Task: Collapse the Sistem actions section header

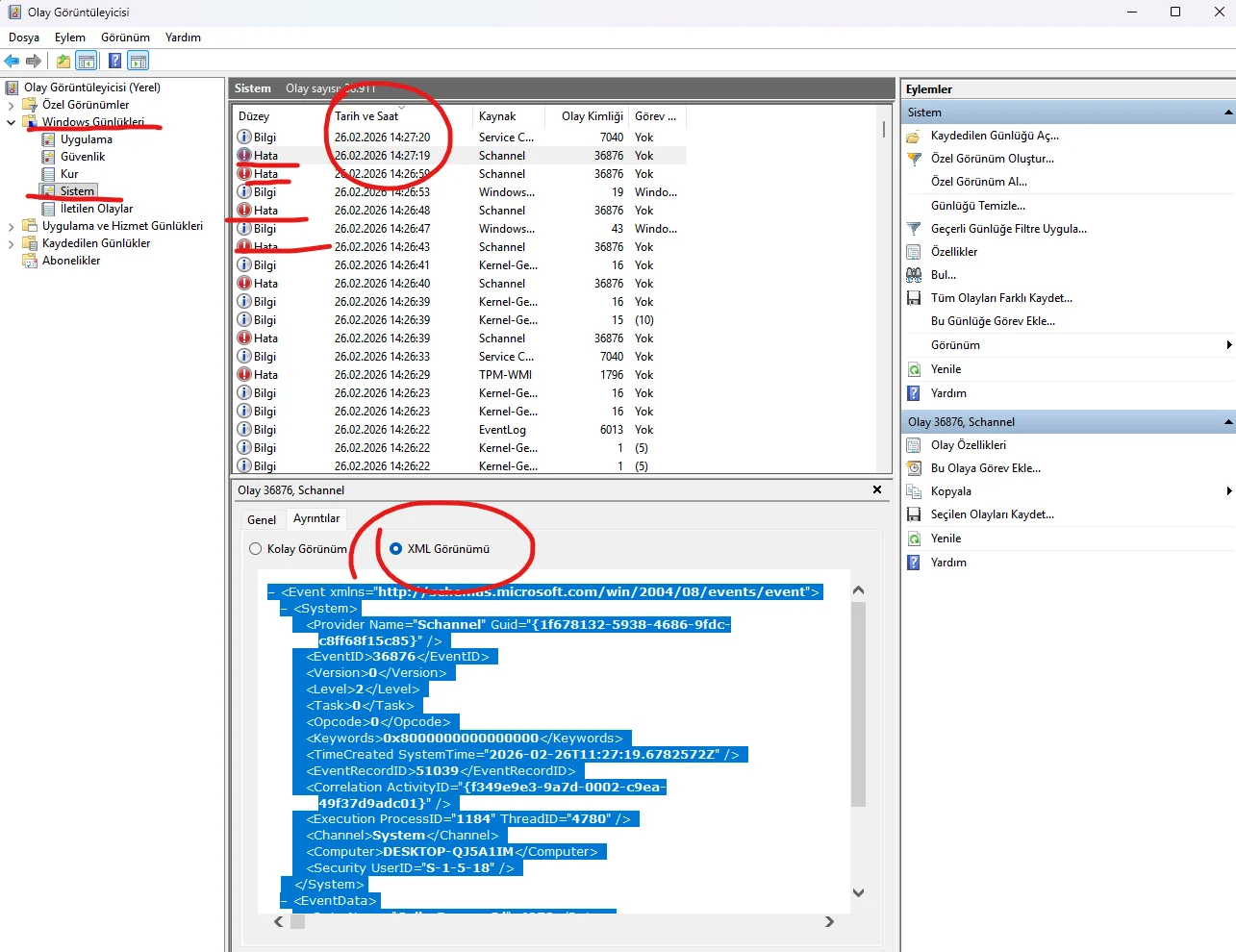Action: point(1227,113)
